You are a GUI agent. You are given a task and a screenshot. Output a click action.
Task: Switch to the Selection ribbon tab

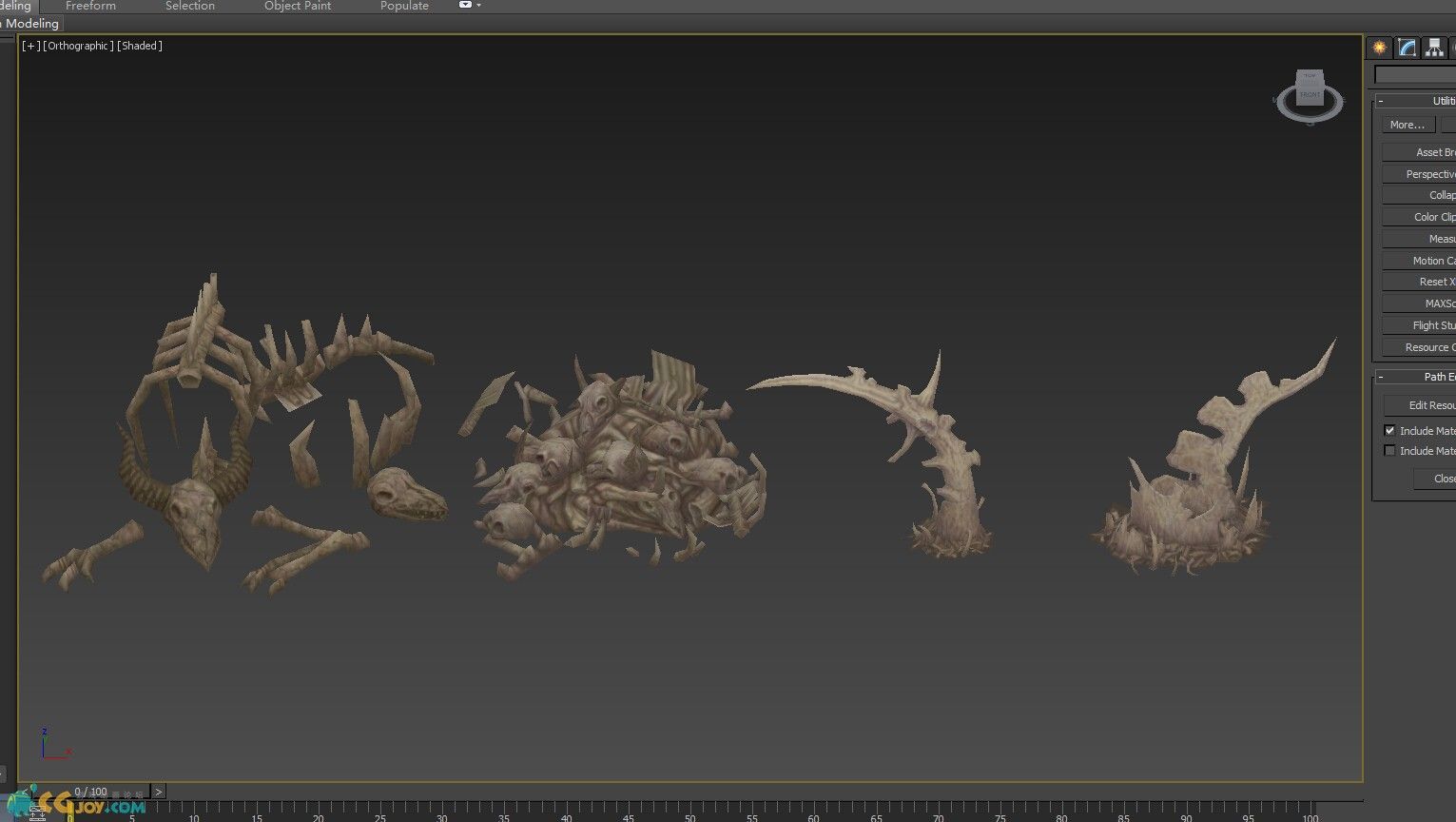[x=190, y=6]
